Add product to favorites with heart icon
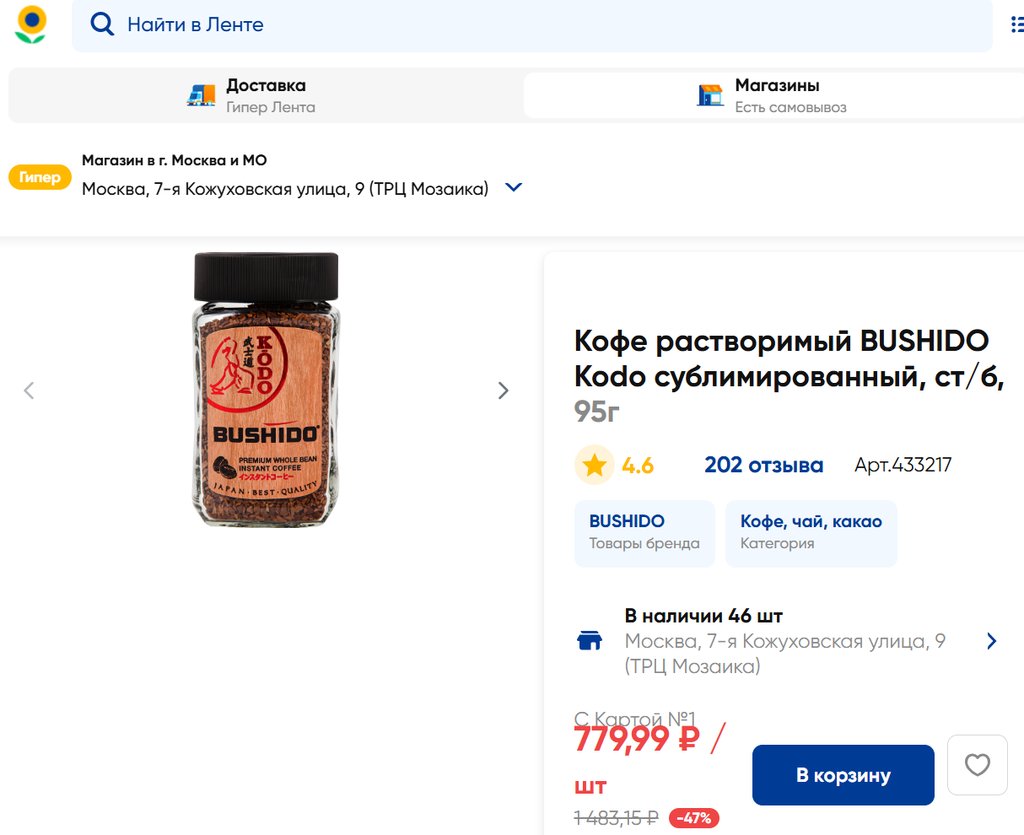1024x835 pixels. [x=977, y=765]
